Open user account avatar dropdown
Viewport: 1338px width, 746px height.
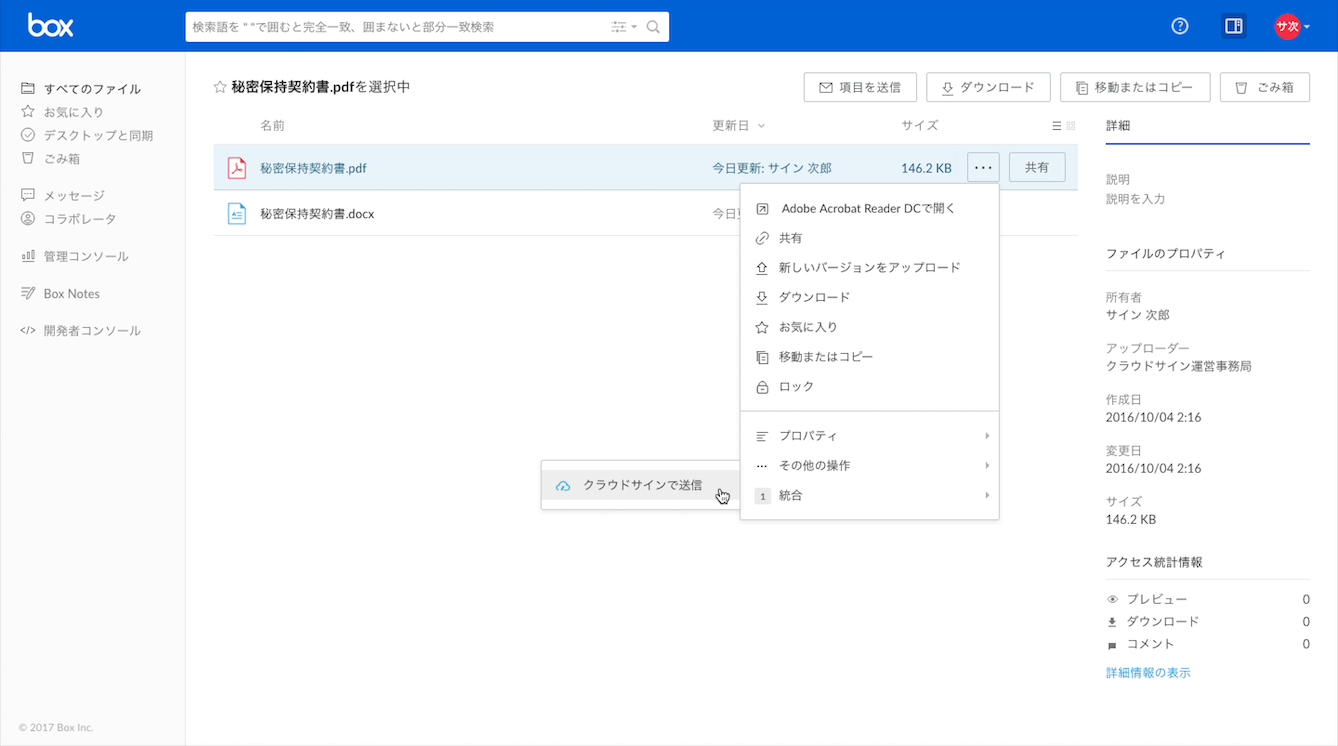(1291, 27)
